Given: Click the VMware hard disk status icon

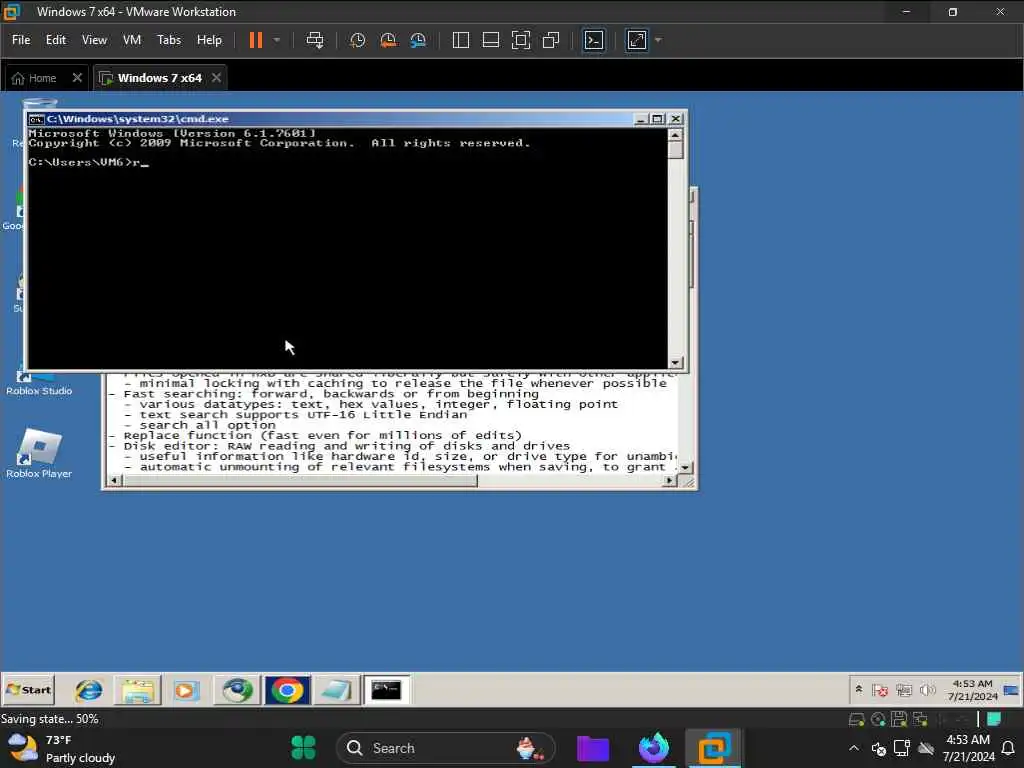Looking at the screenshot, I should click(x=856, y=720).
